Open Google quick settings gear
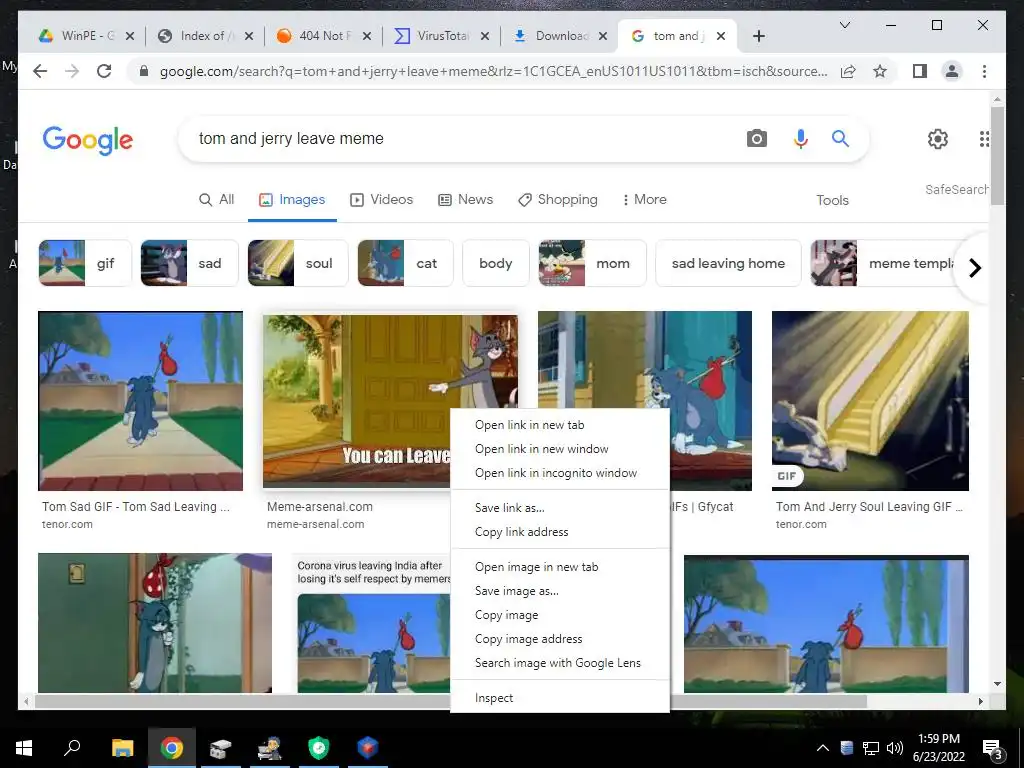Viewport: 1024px width, 768px height. pyautogui.click(x=938, y=138)
